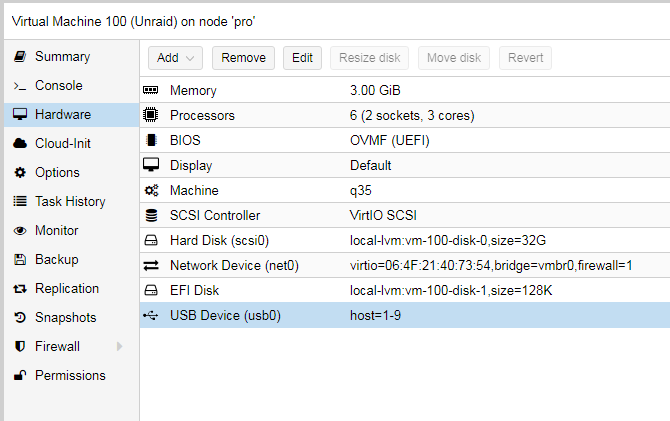
Task: Click the Snapshots history icon
Action: point(20,318)
